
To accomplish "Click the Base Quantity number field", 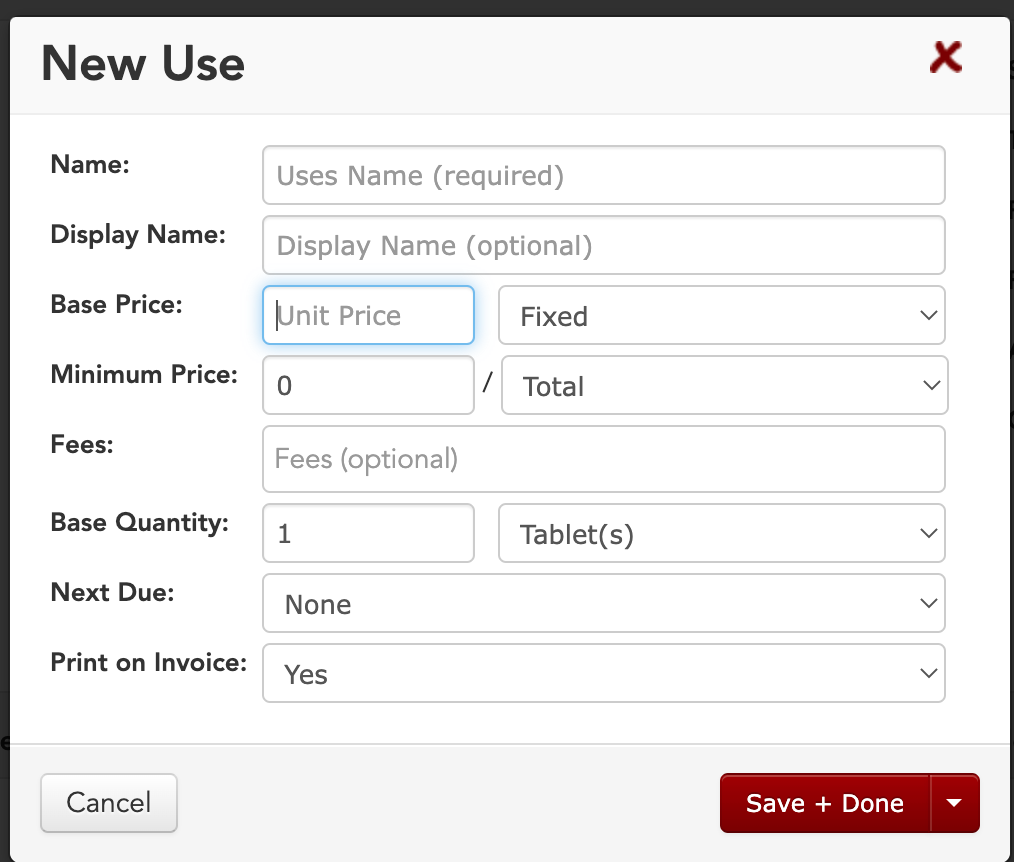I will 368,533.
